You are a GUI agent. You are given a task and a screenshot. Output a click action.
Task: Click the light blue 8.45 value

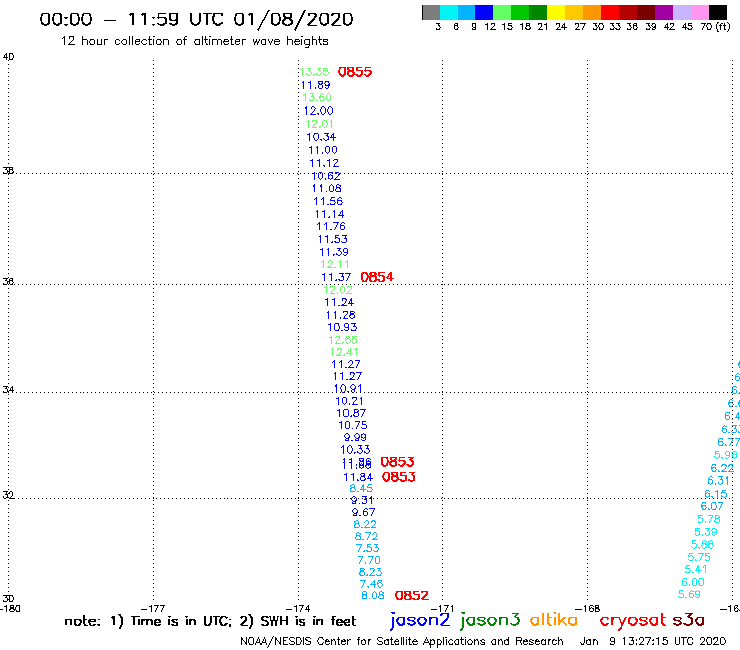[x=361, y=488]
